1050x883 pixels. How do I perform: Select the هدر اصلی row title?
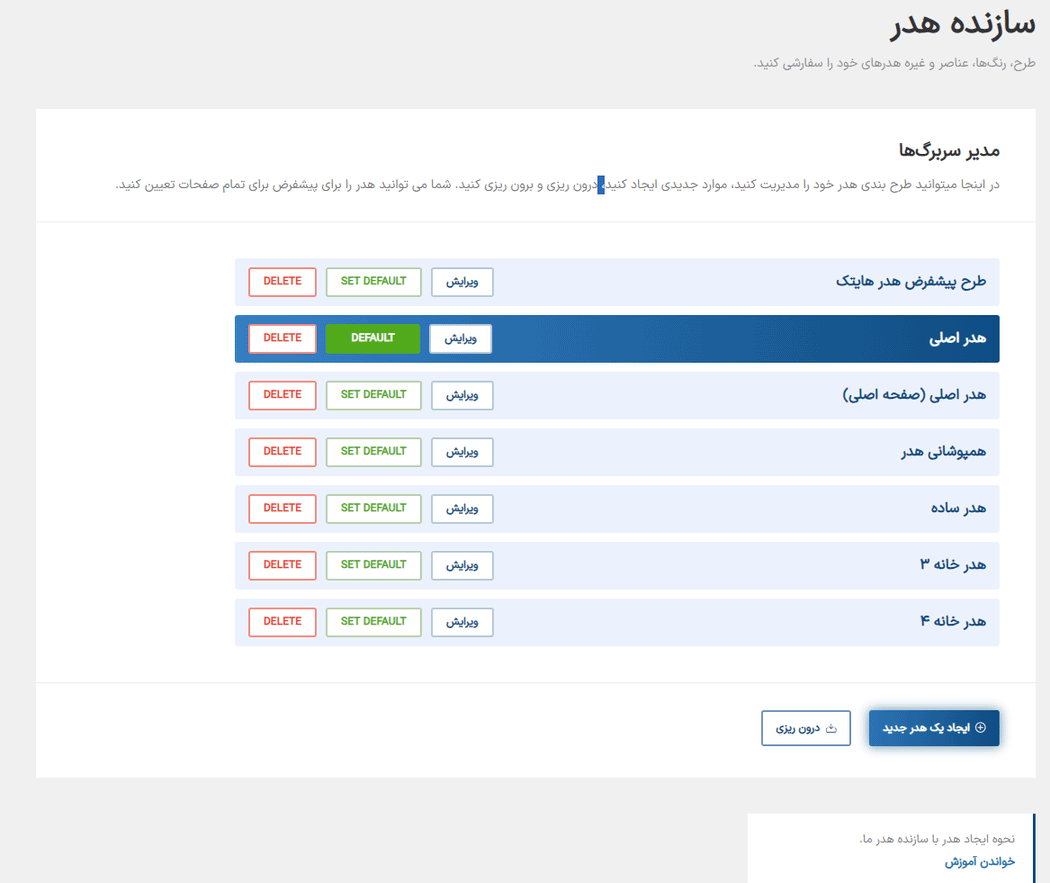point(958,339)
